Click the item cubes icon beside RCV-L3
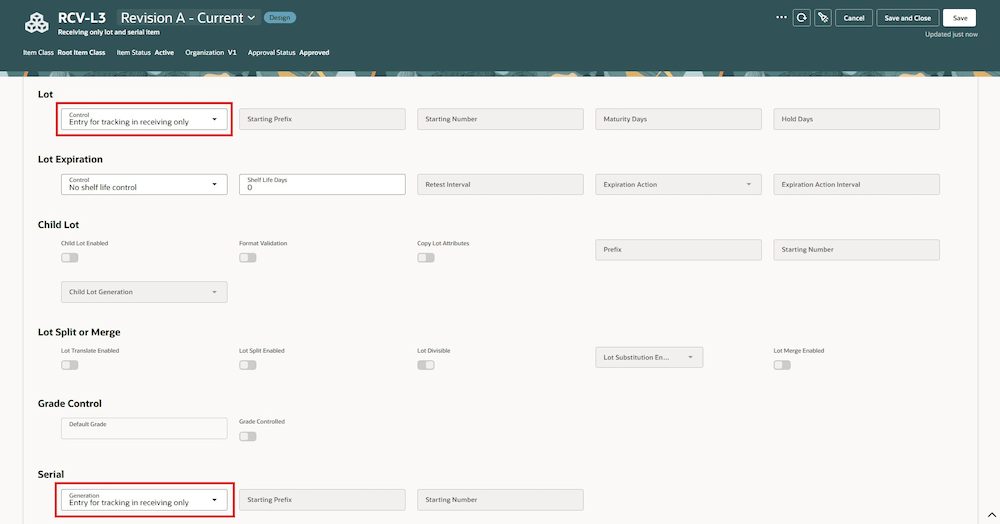 (36, 23)
